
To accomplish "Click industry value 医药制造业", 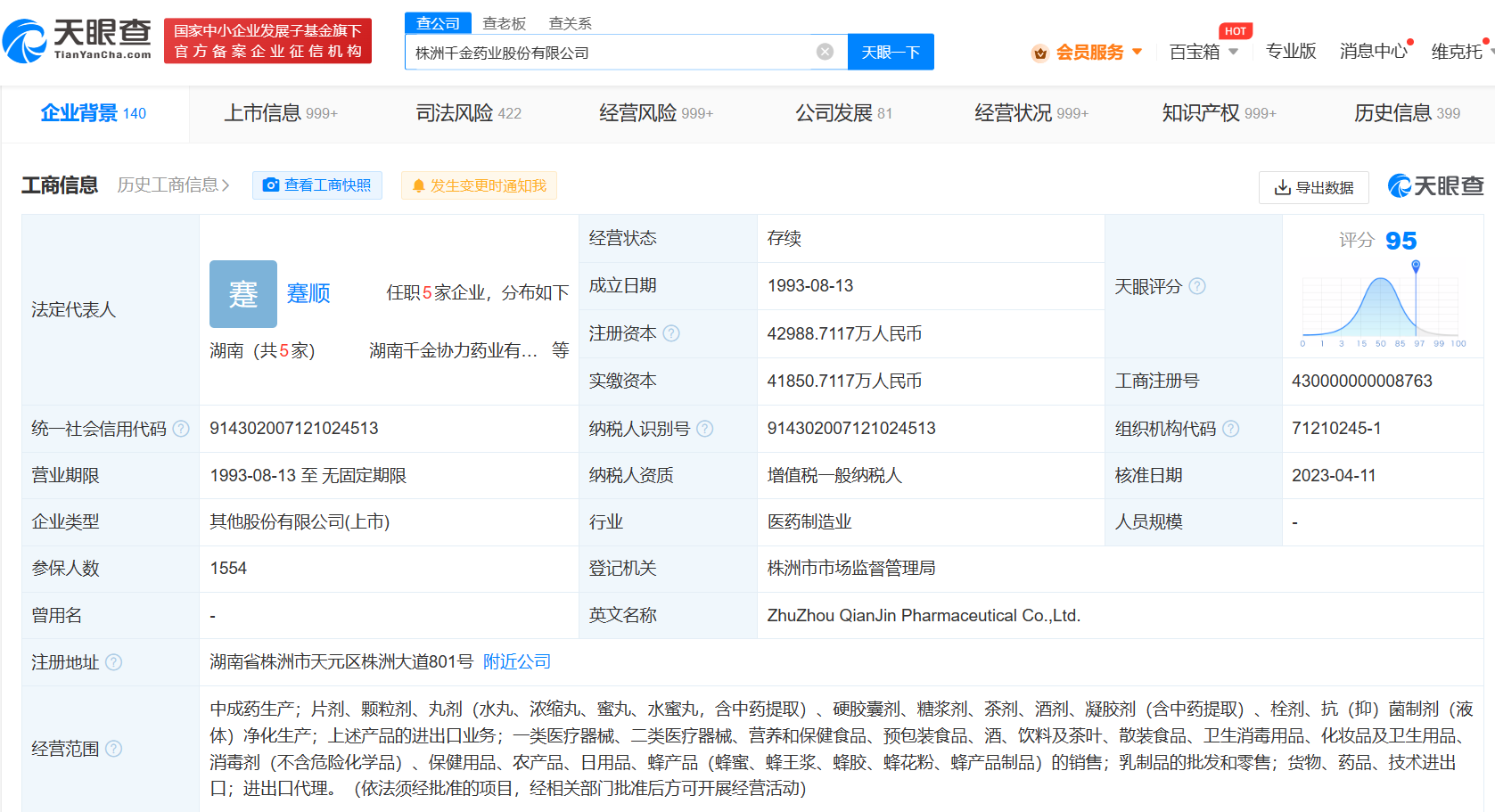I will tap(809, 521).
